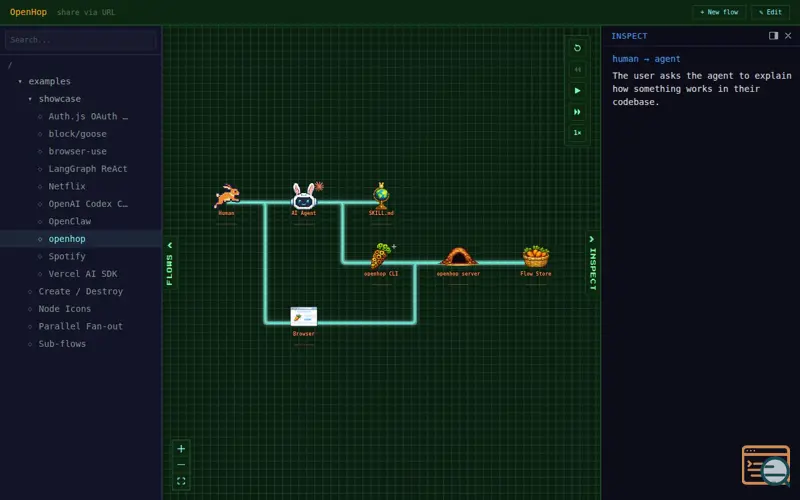Open the OpenAI Codex flow

pos(88,204)
